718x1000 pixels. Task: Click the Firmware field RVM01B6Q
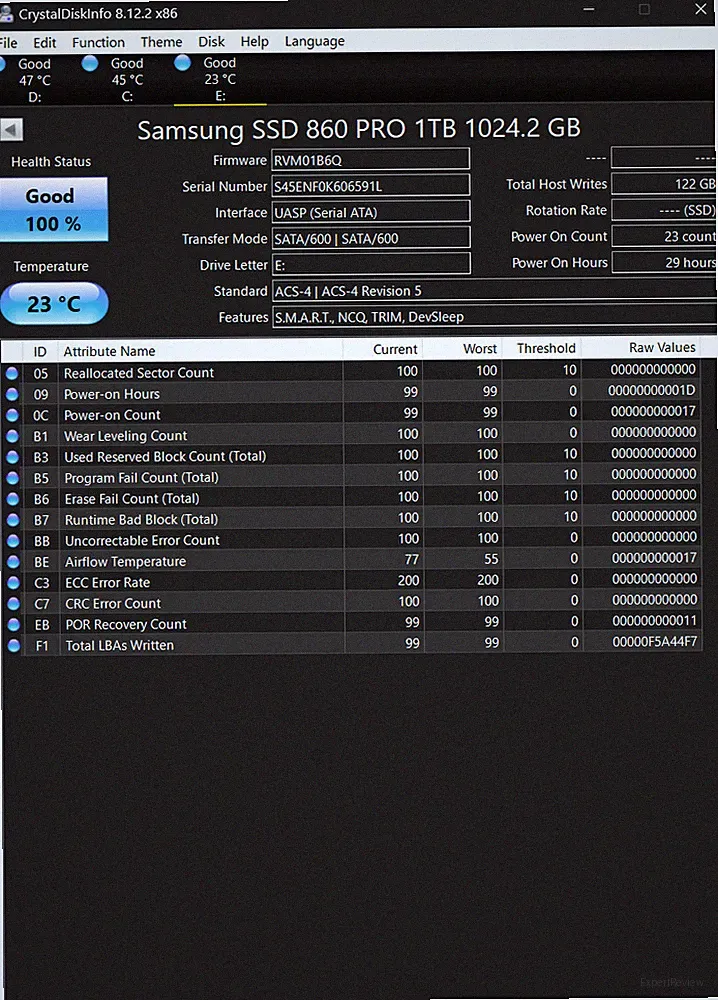point(370,159)
